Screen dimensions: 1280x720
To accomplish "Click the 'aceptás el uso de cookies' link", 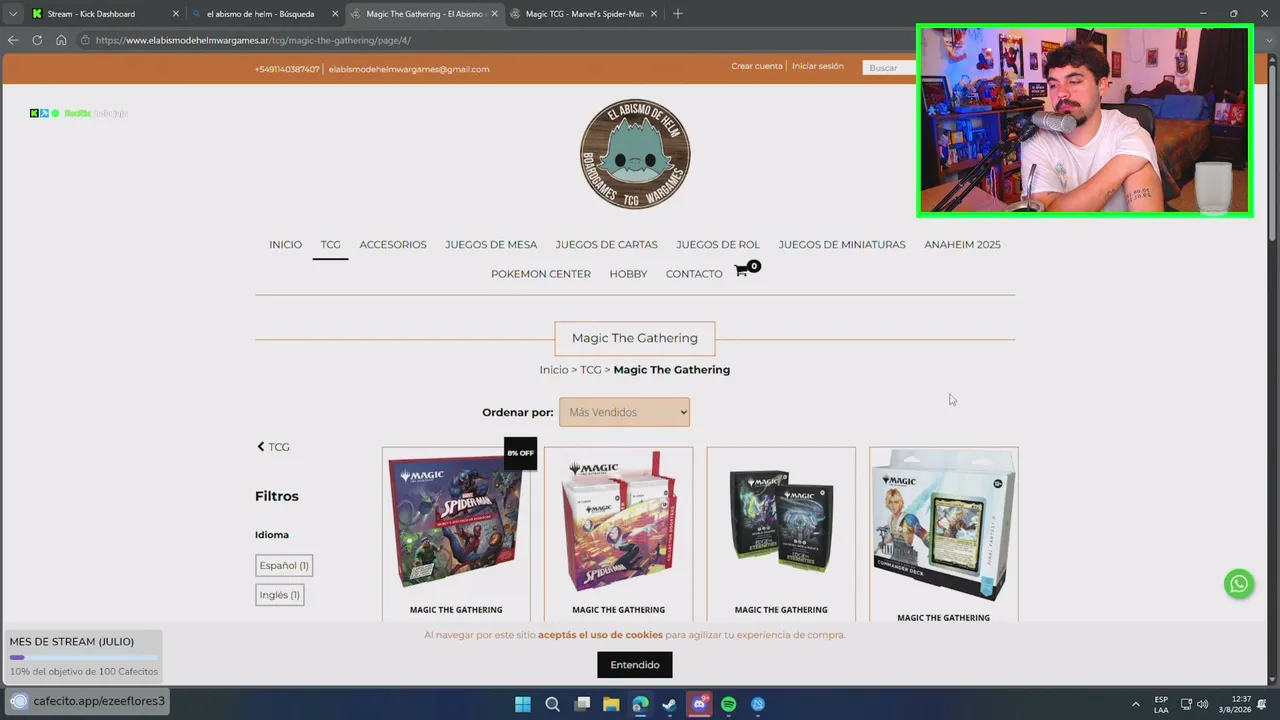I will 600,635.
